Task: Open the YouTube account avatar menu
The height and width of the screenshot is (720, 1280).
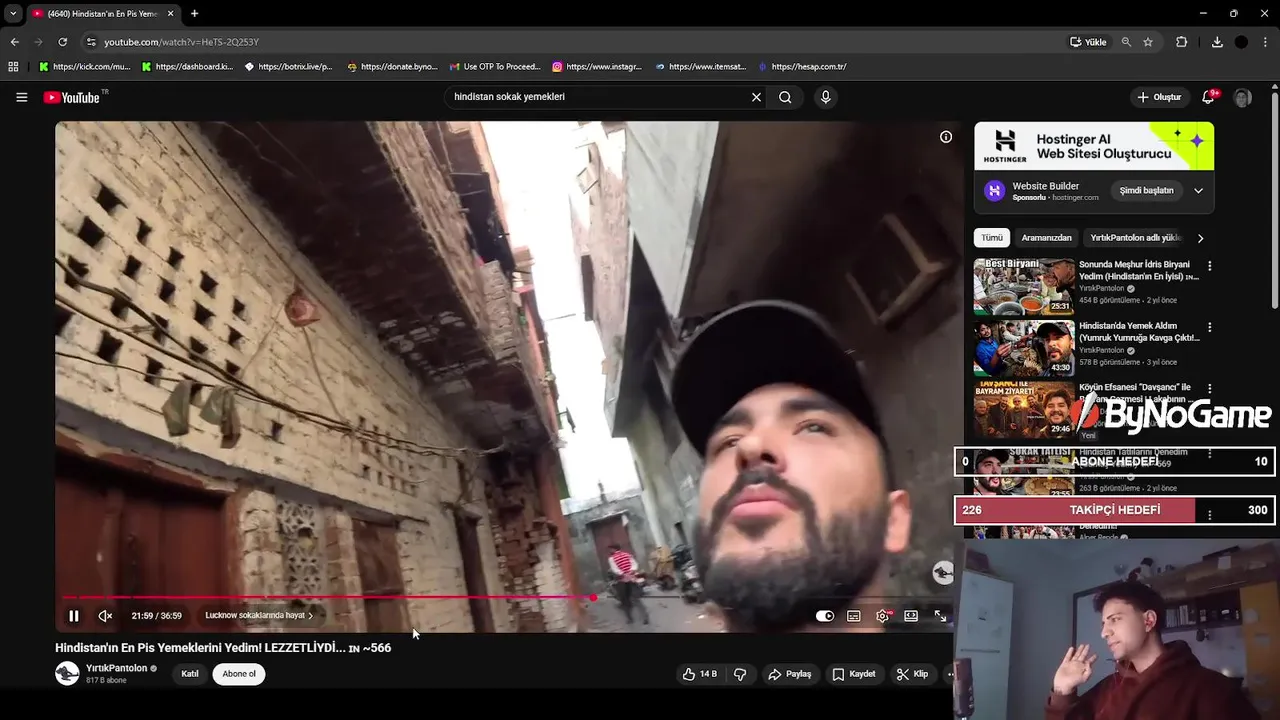Action: (x=1243, y=97)
